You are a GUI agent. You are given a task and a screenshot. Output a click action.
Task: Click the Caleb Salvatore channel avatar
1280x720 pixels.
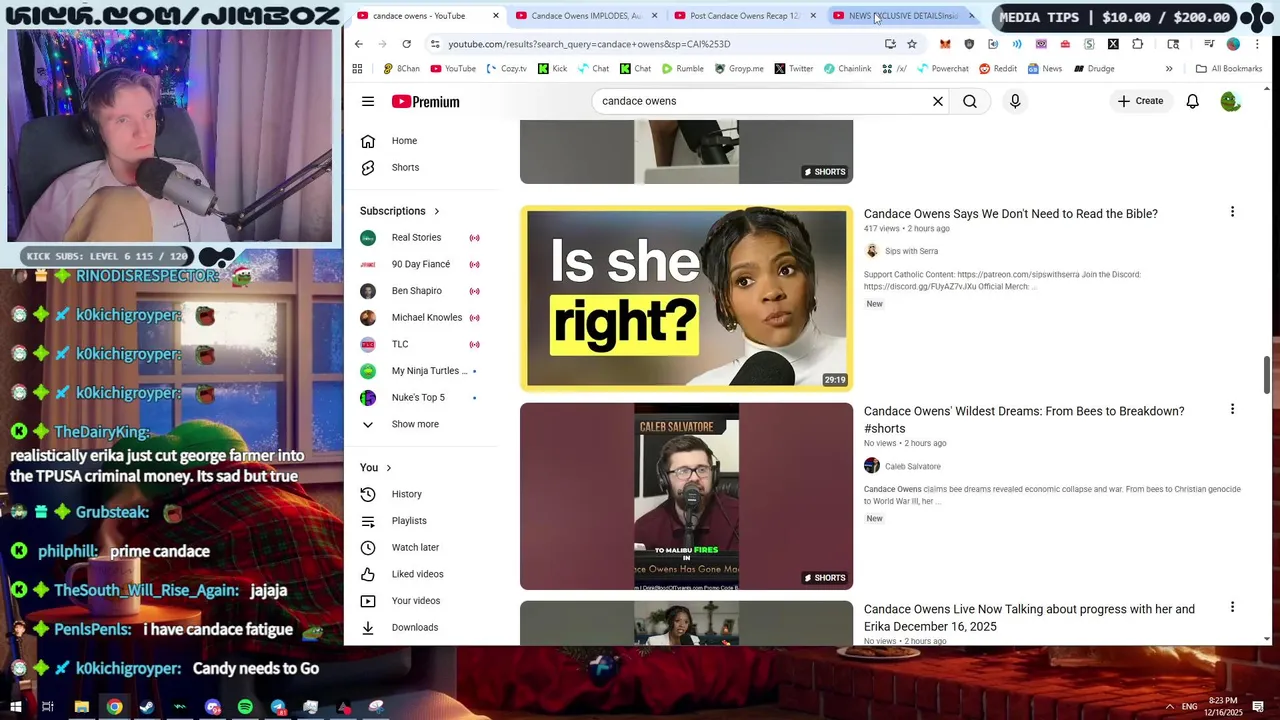872,466
